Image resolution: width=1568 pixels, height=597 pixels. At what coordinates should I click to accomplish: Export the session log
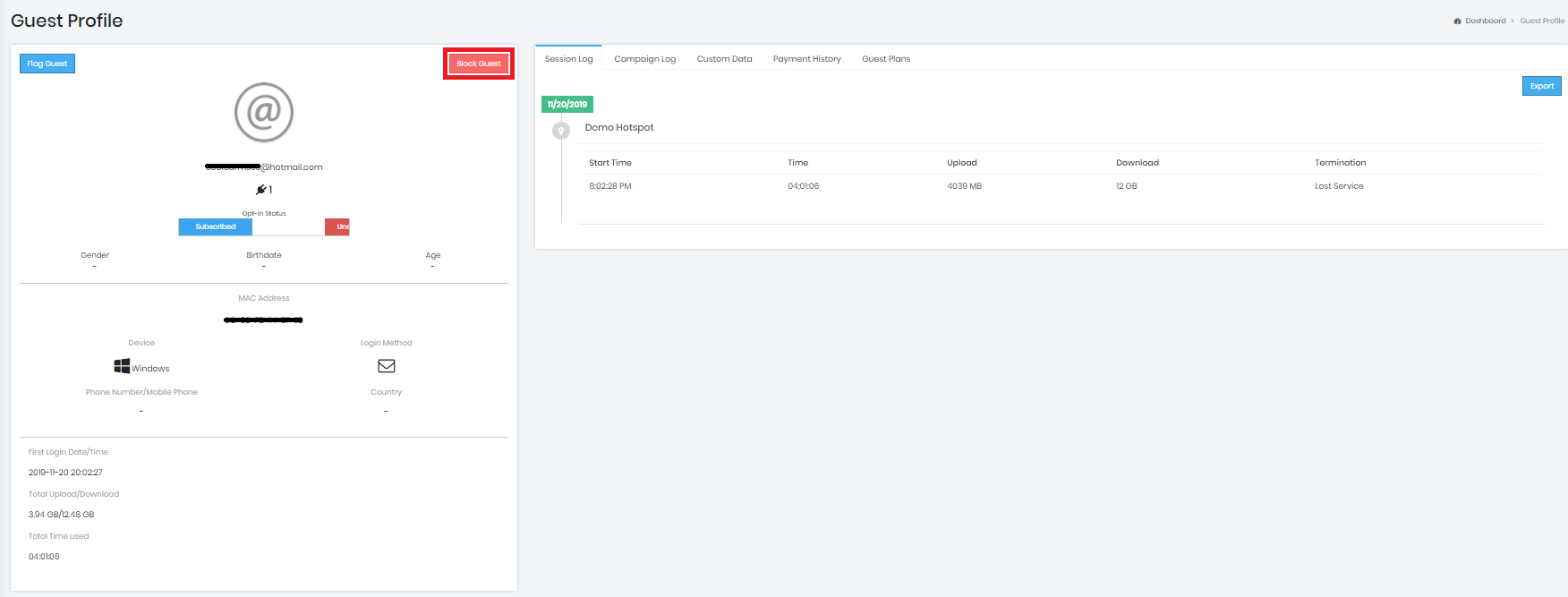(x=1541, y=86)
